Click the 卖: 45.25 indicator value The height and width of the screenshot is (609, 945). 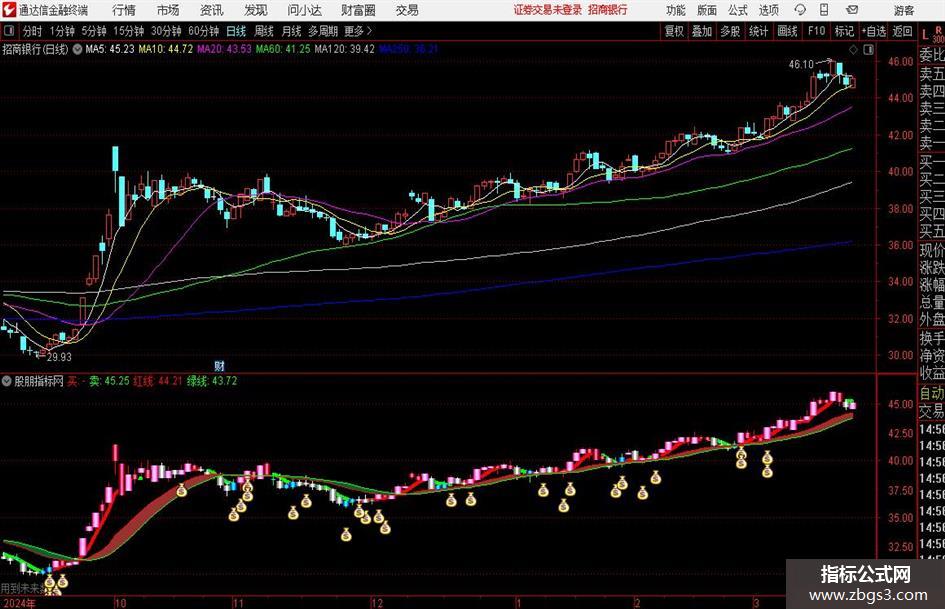(109, 381)
